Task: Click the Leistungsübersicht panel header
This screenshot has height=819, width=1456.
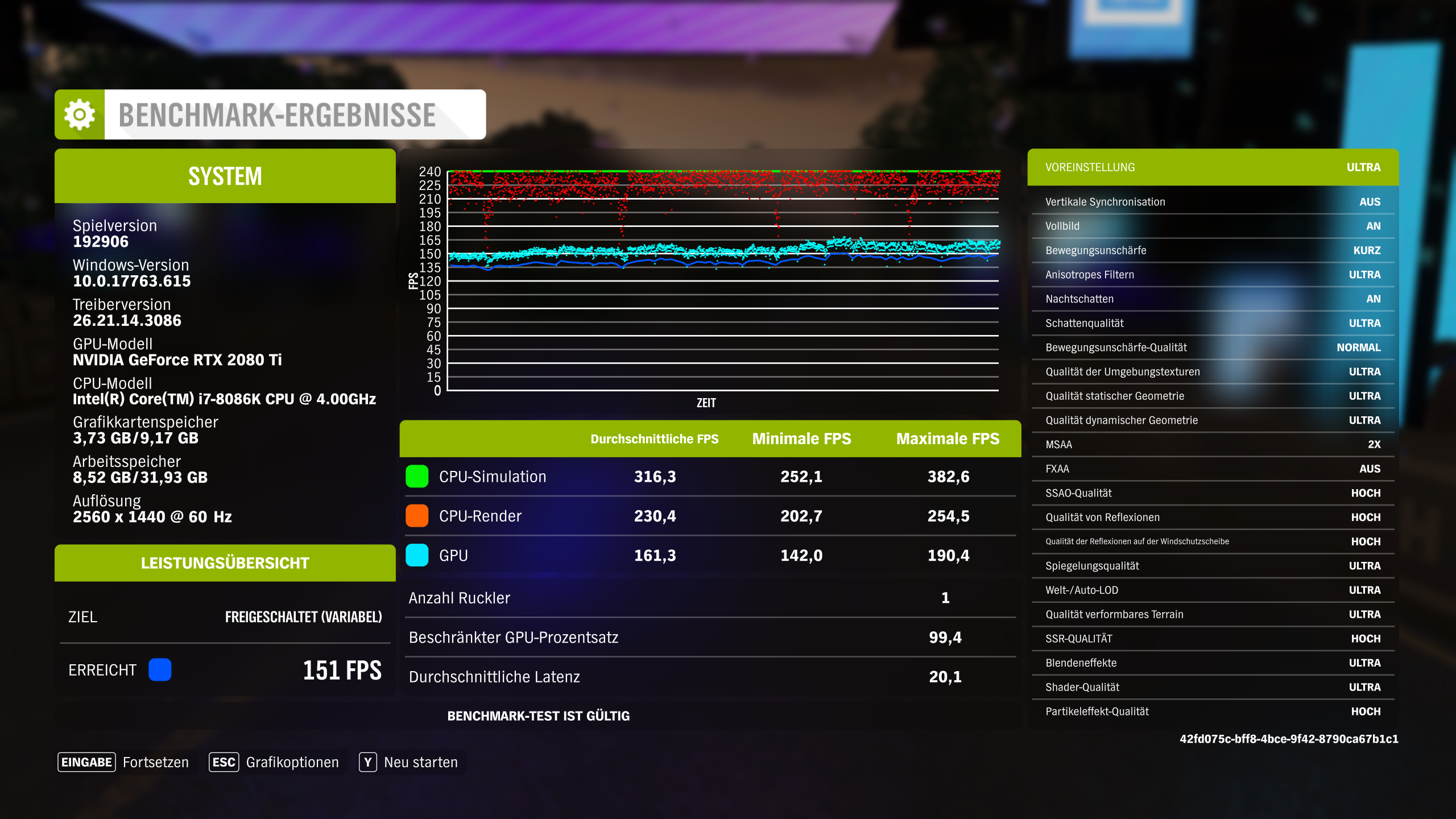Action: point(225,563)
